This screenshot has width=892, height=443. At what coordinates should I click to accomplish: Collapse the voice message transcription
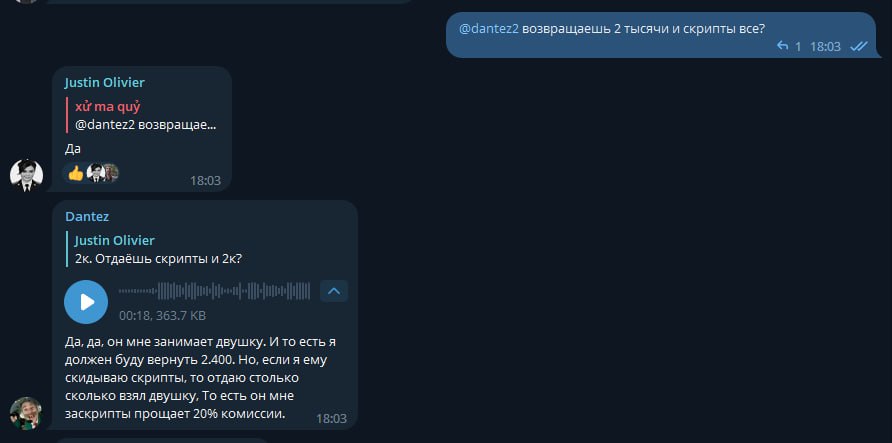coord(334,291)
